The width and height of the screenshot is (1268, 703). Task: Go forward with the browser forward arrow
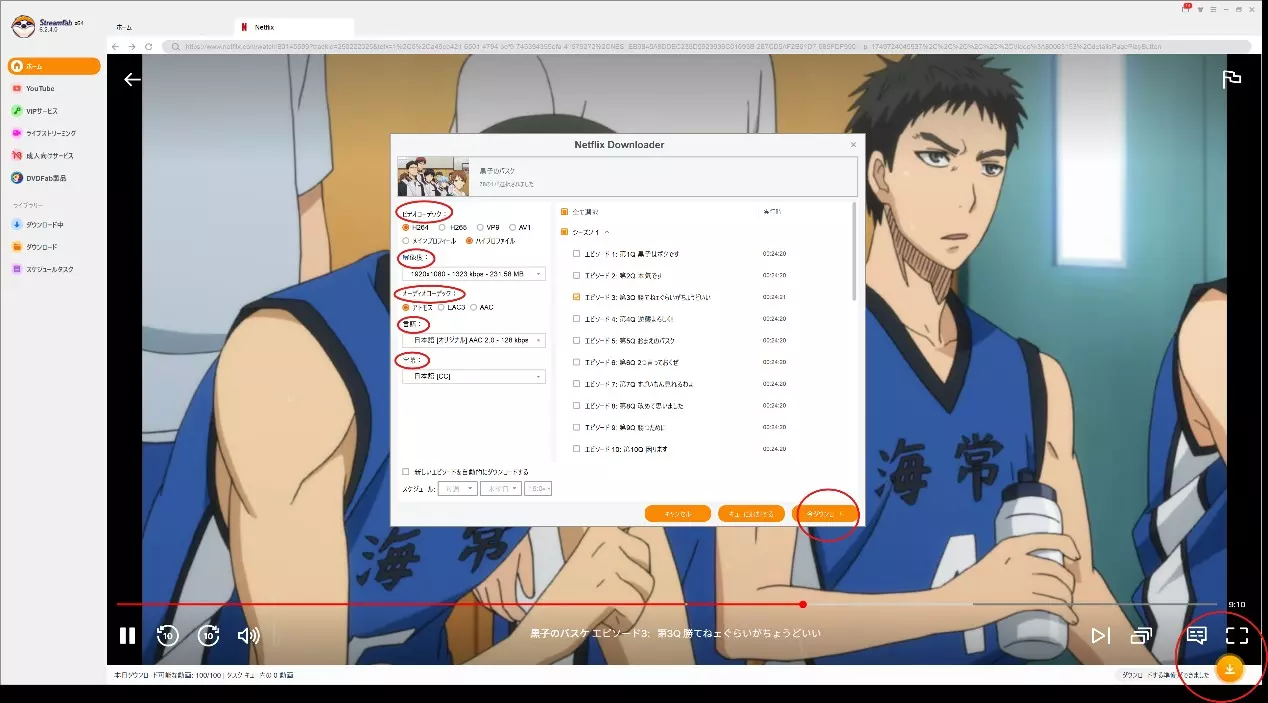[x=132, y=47]
